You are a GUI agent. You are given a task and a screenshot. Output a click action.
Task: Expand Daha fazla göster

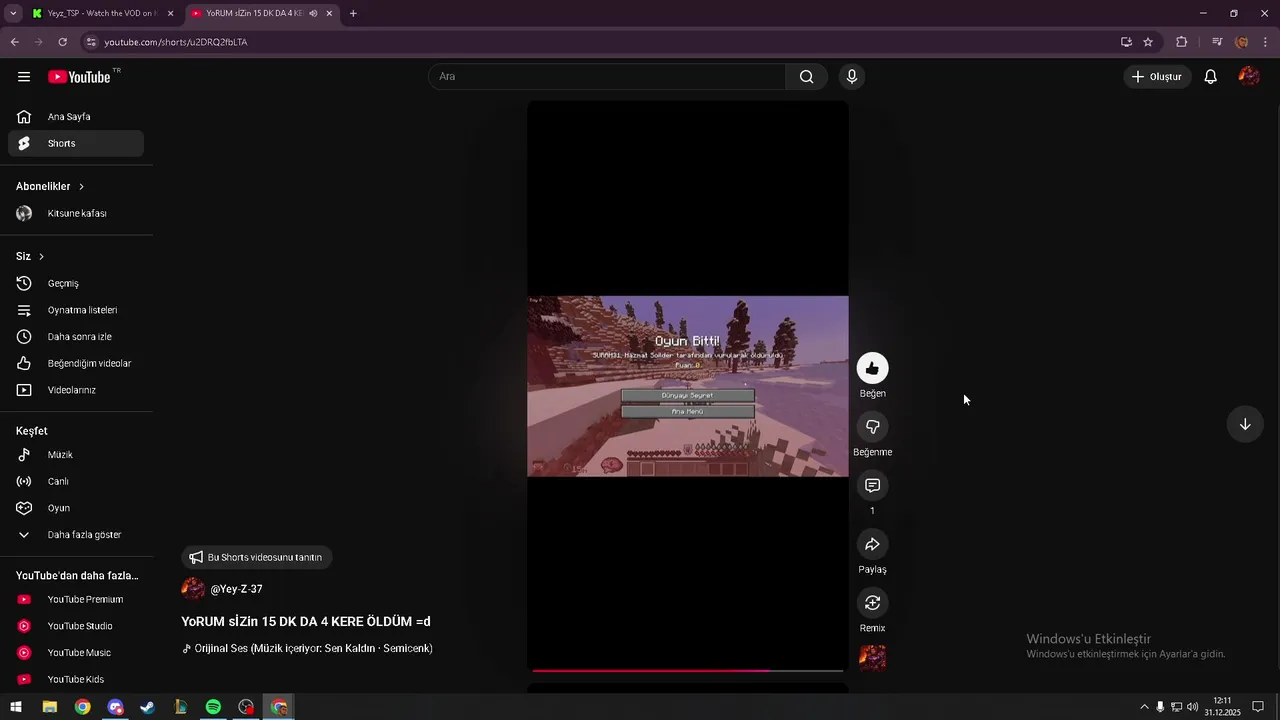[76, 535]
